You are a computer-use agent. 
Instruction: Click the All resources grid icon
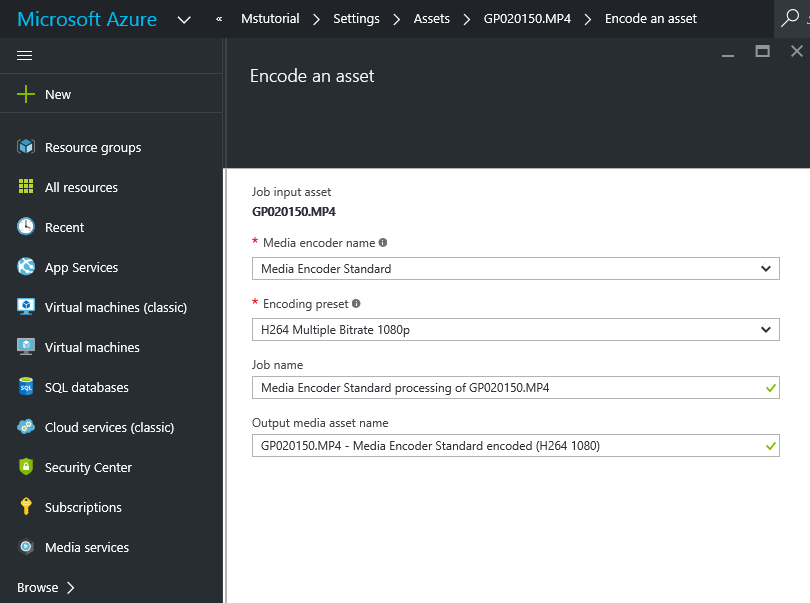point(26,187)
